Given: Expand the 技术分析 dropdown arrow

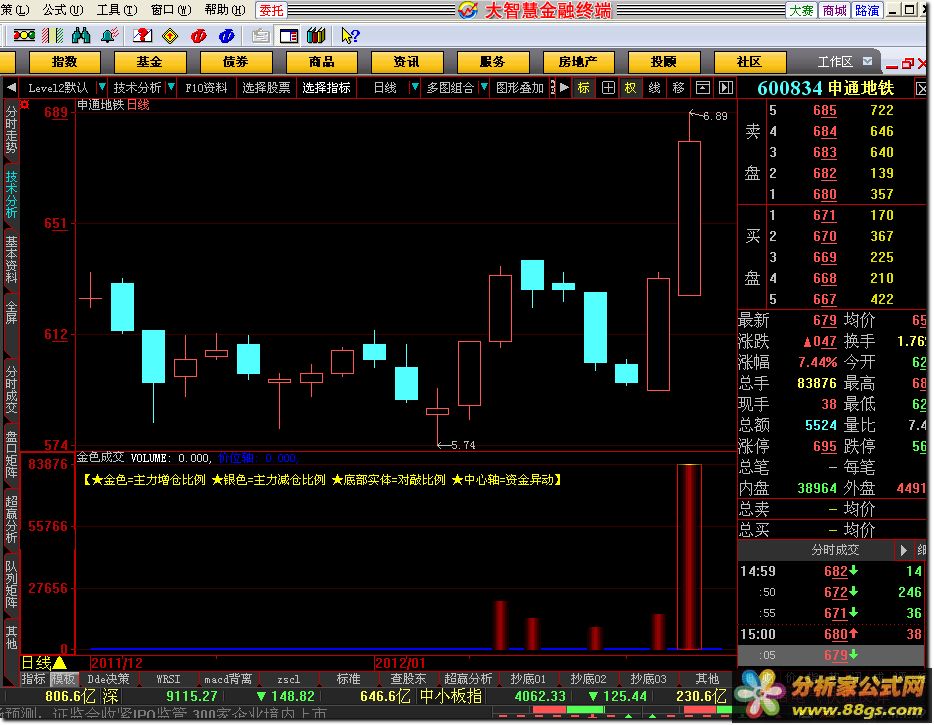Looking at the screenshot, I should (172, 88).
